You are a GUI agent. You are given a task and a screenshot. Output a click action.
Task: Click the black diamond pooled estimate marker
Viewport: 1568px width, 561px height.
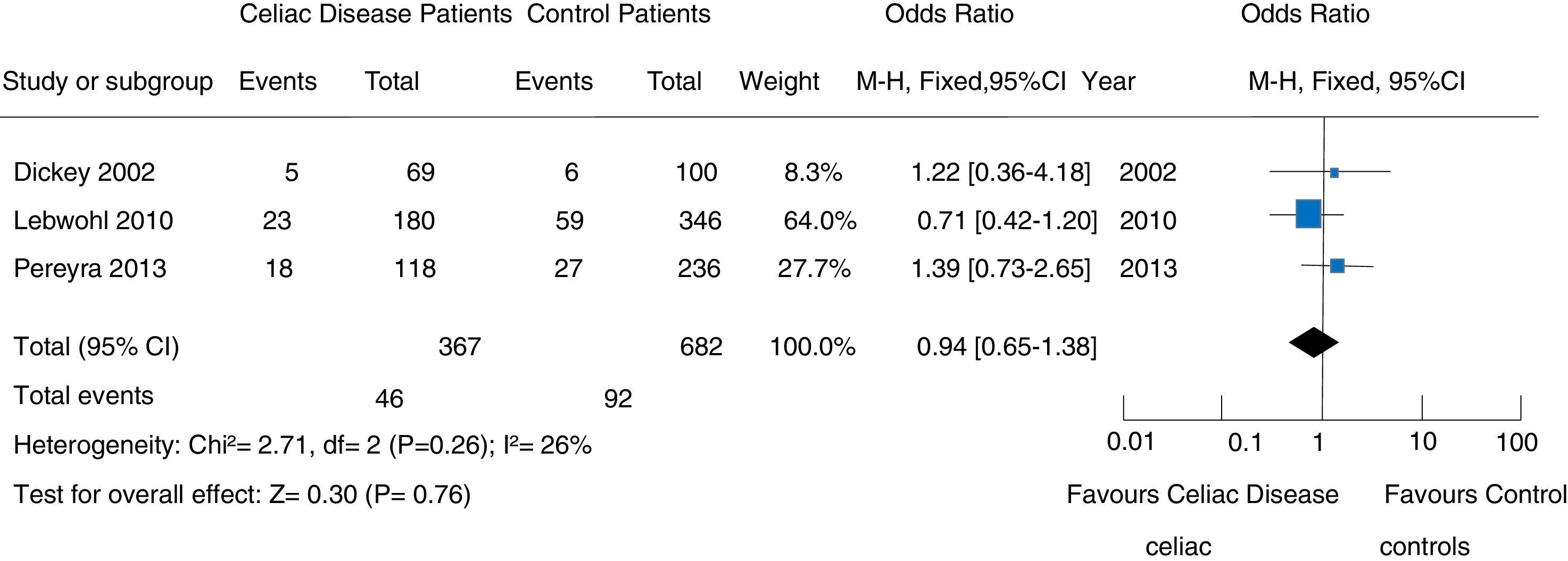1314,342
